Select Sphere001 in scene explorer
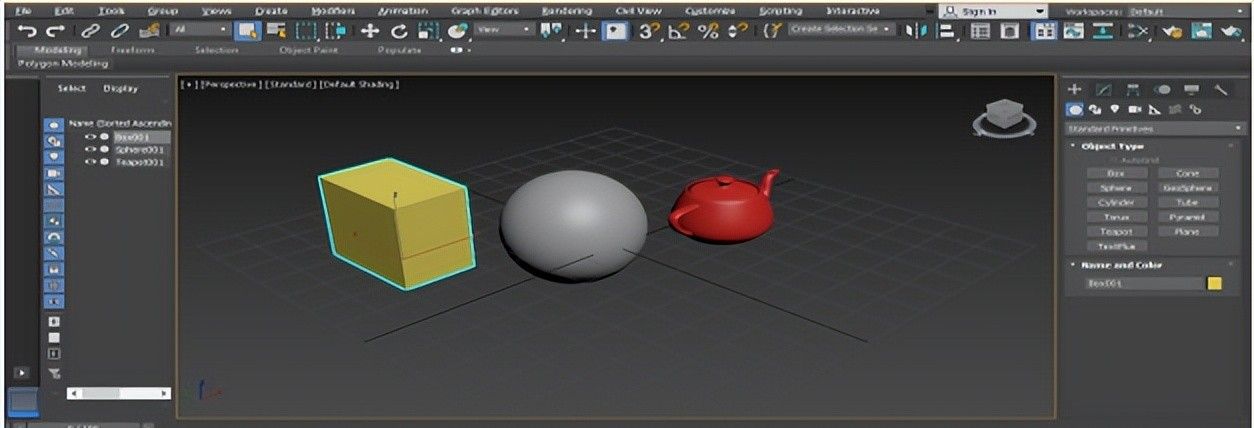The image size is (1254, 428). click(x=139, y=149)
